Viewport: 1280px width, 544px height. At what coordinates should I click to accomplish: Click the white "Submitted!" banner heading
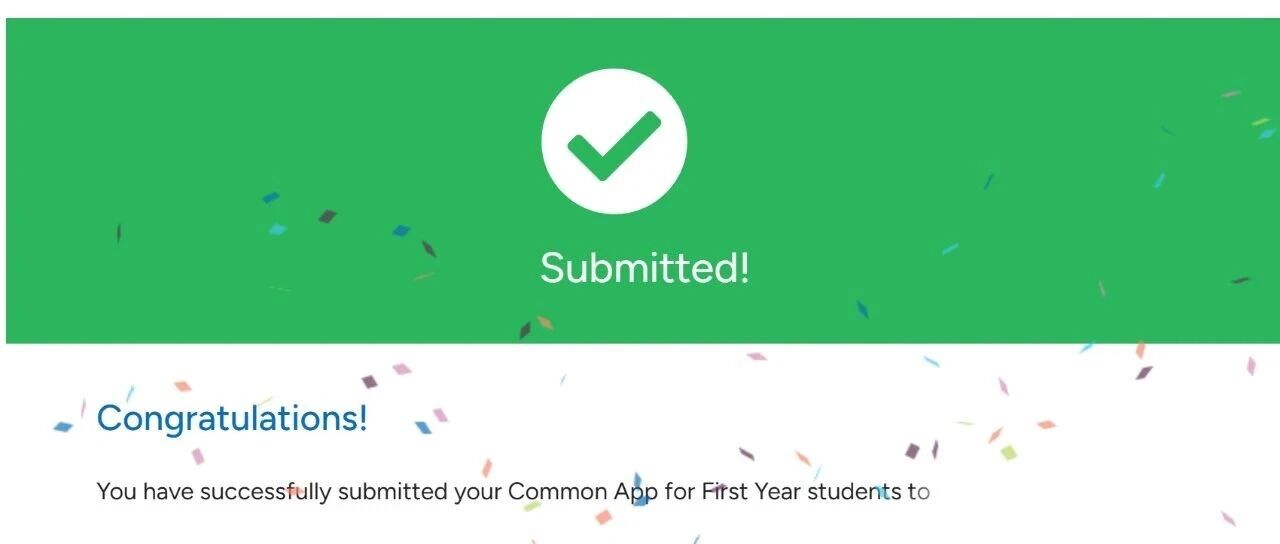click(x=644, y=268)
